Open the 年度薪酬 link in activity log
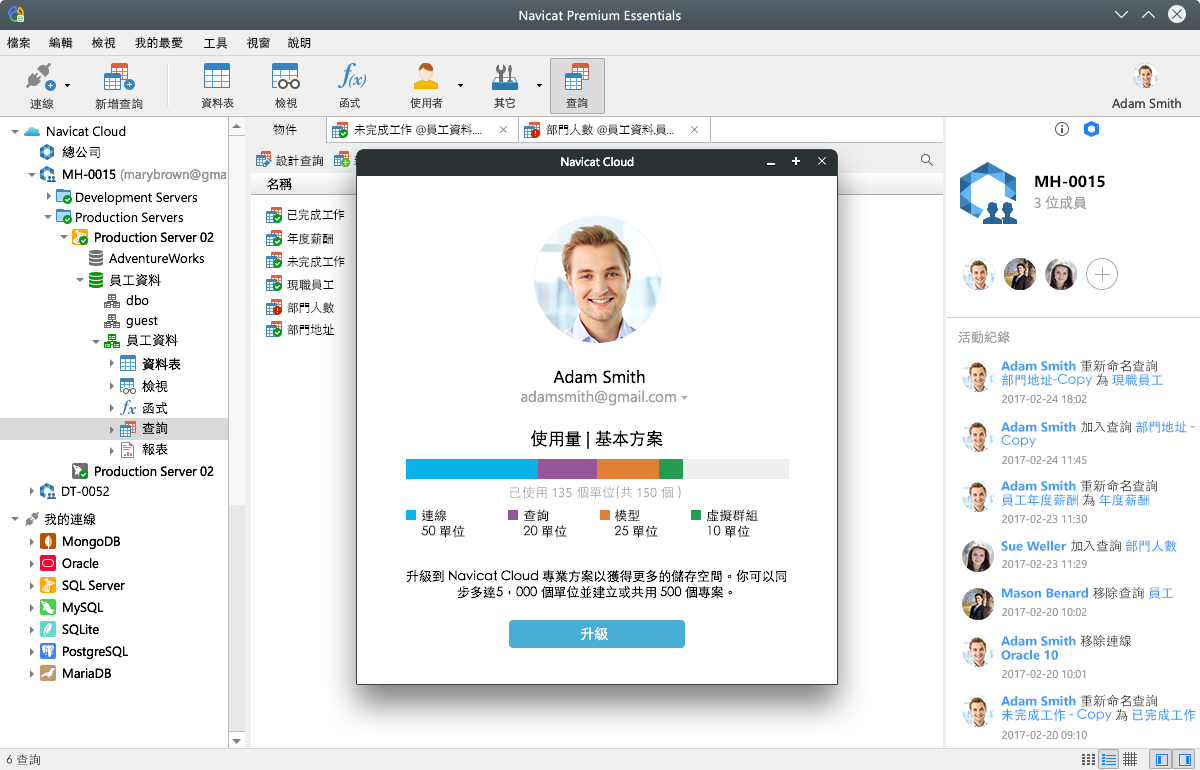The image size is (1200, 770). (1124, 500)
